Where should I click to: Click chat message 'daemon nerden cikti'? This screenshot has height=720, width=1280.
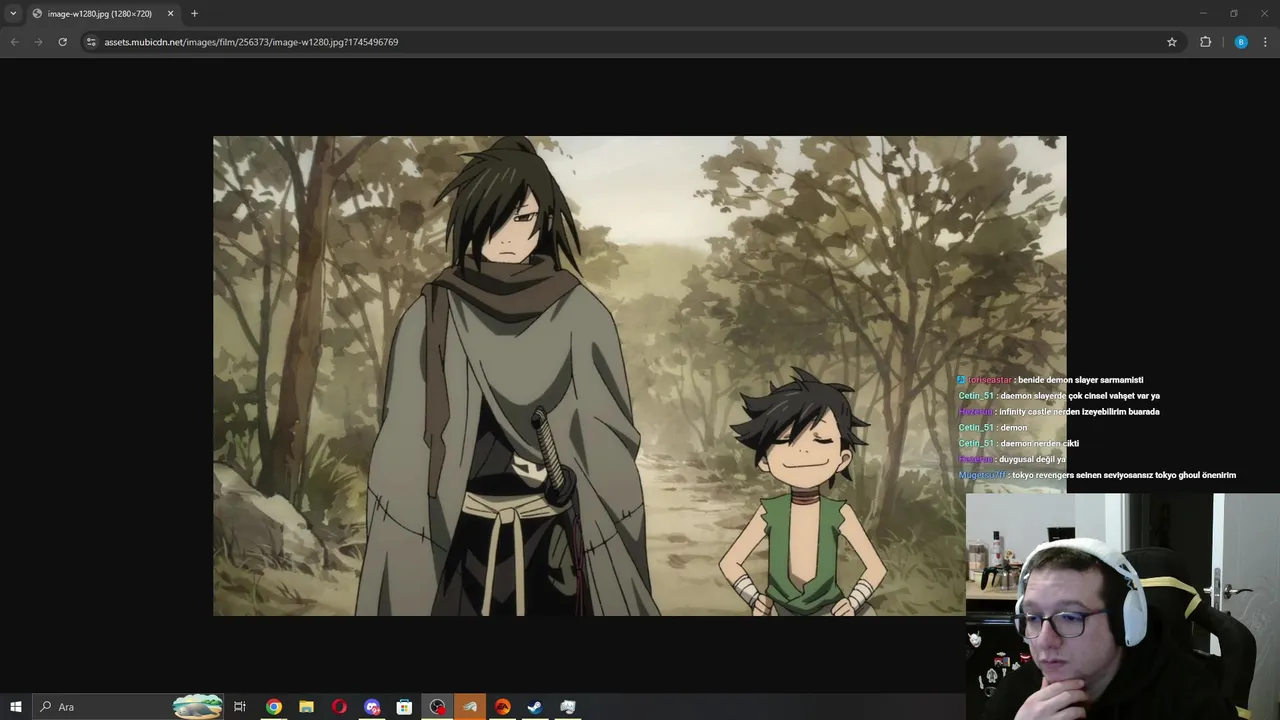click(x=1019, y=443)
